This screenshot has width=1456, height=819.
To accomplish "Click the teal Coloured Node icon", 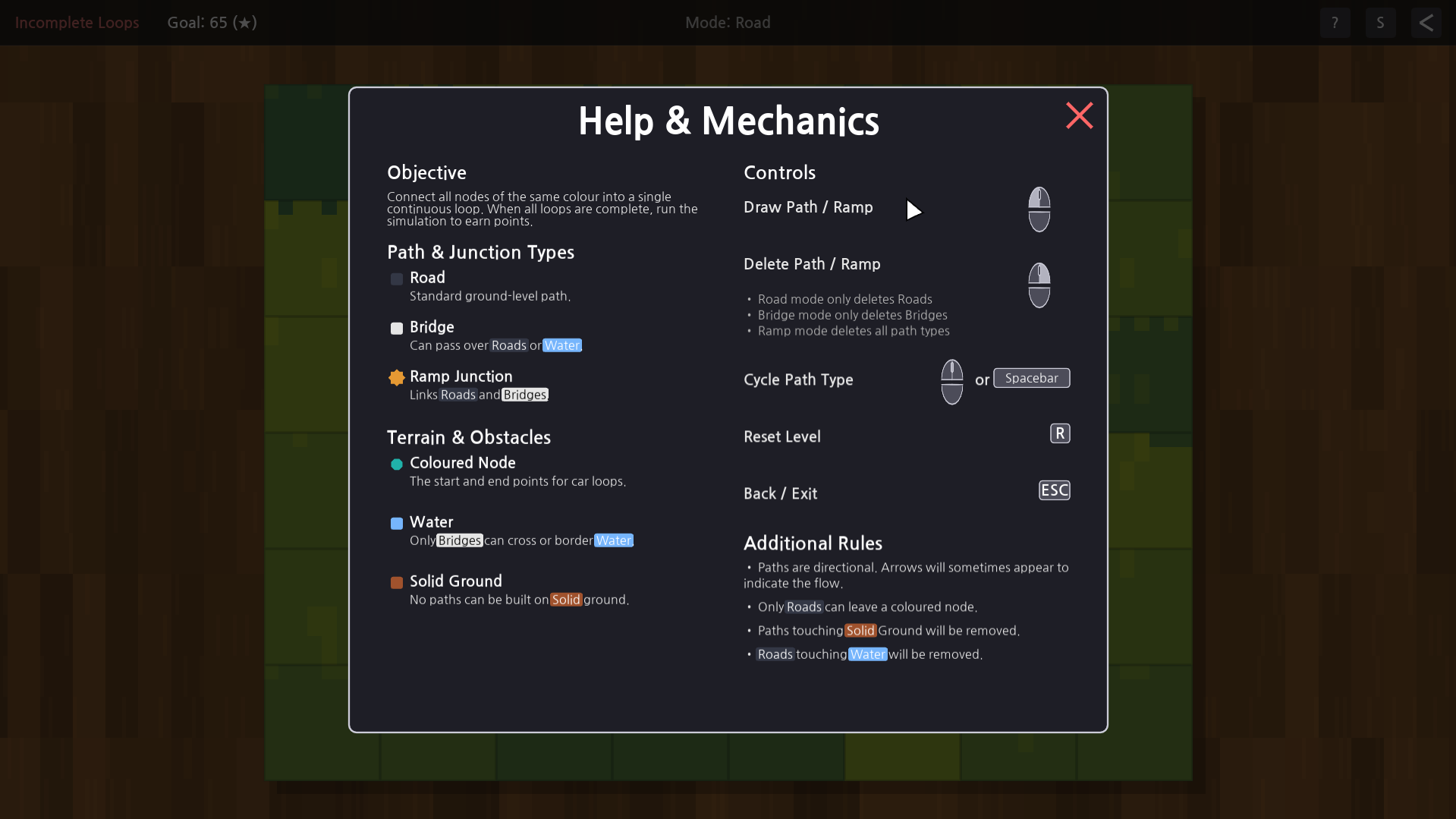I will (x=397, y=464).
